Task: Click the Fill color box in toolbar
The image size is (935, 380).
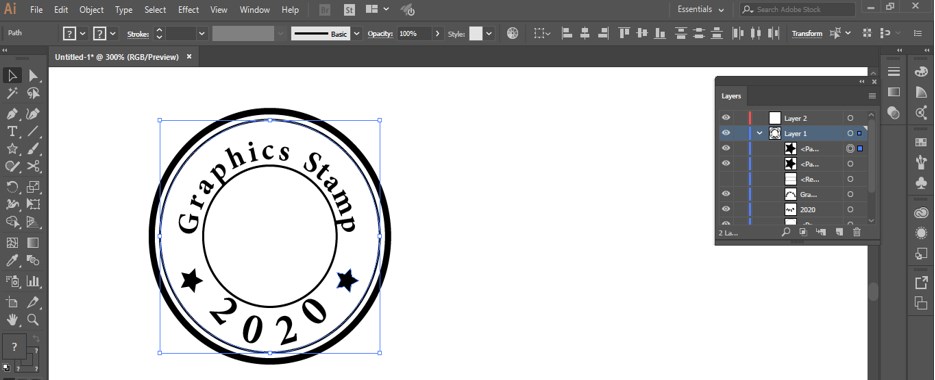Action: tap(14, 347)
